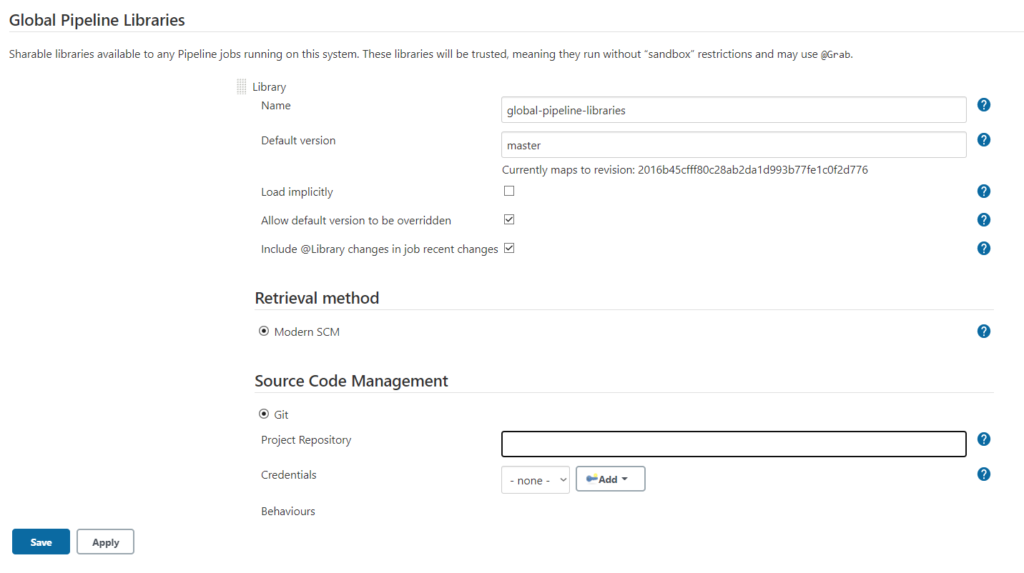Focus the Project Repository text field
Image resolution: width=1024 pixels, height=573 pixels.
coord(733,444)
